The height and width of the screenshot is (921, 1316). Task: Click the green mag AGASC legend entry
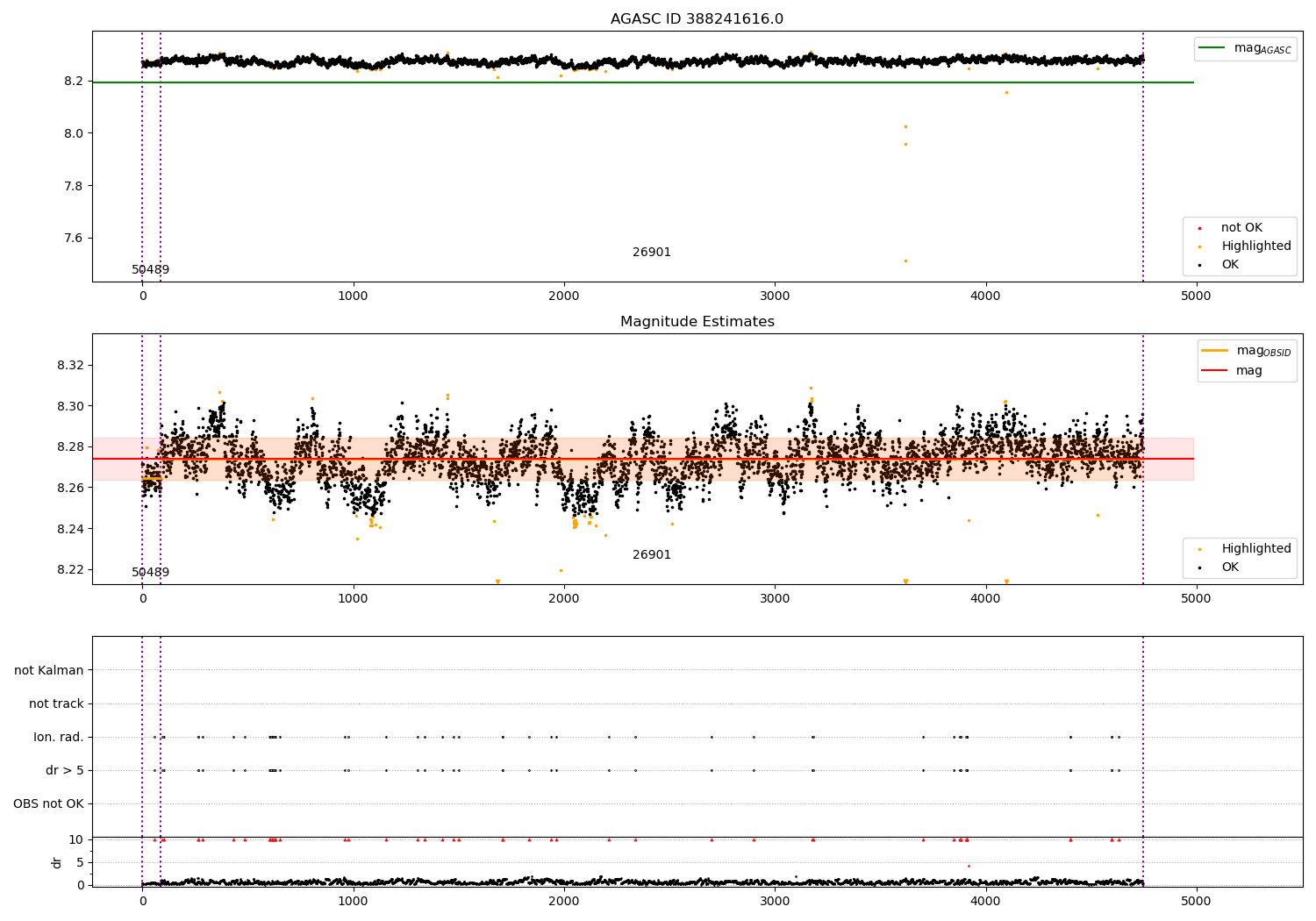(1245, 48)
